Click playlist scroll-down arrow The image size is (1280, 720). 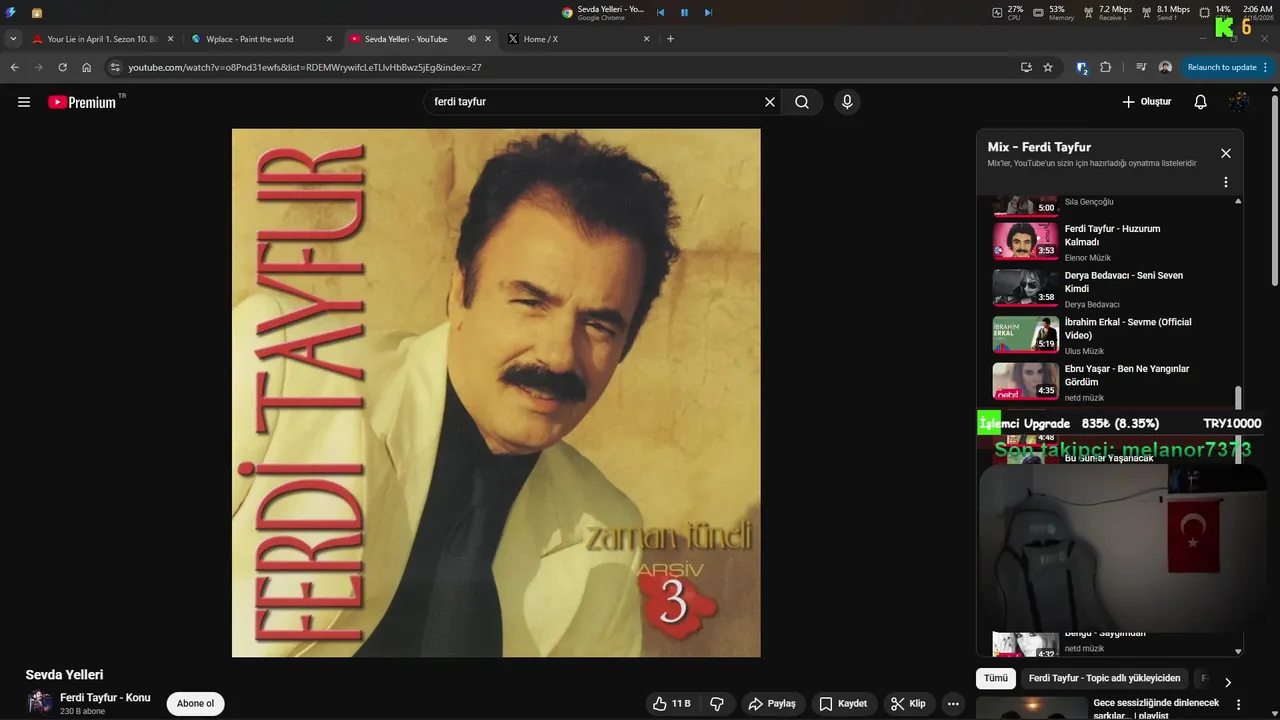pos(1238,651)
